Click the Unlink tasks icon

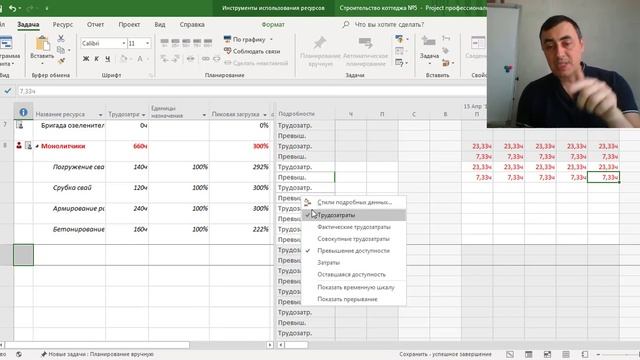[x=216, y=59]
